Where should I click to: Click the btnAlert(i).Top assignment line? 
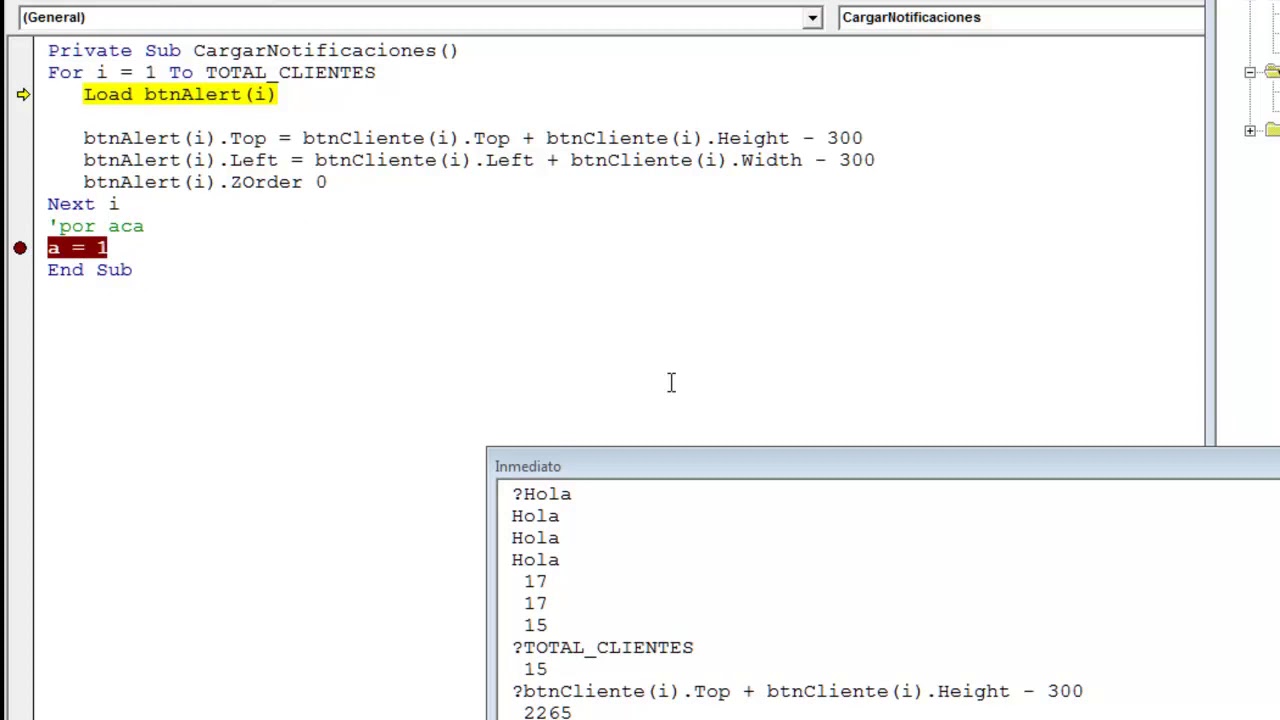(472, 138)
